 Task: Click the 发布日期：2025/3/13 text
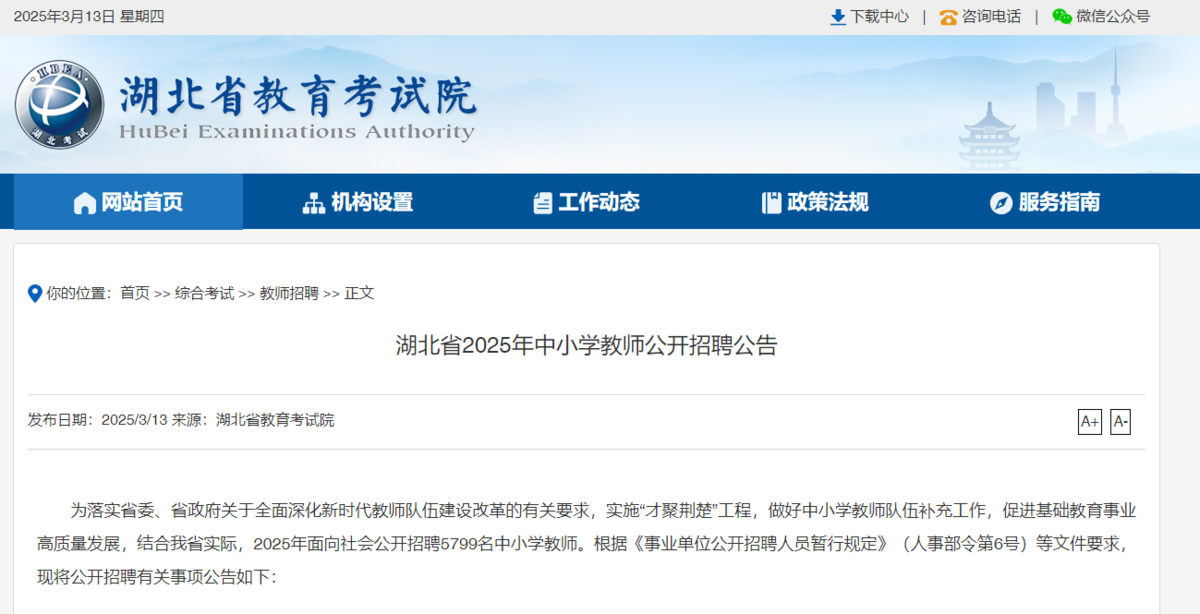97,420
